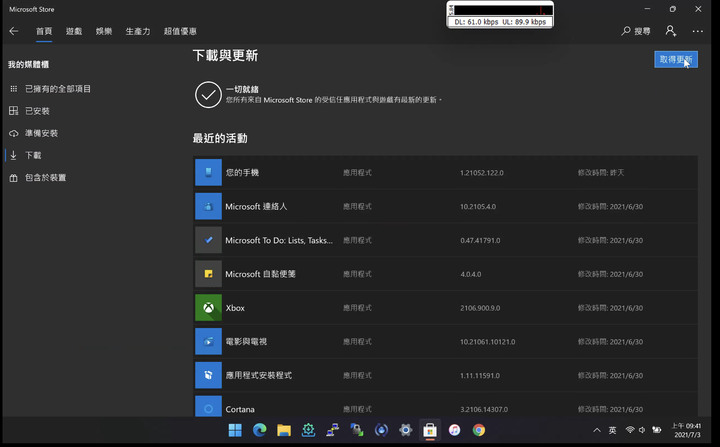Image resolution: width=720 pixels, height=447 pixels.
Task: Click the Cortana app icon
Action: pos(208,407)
